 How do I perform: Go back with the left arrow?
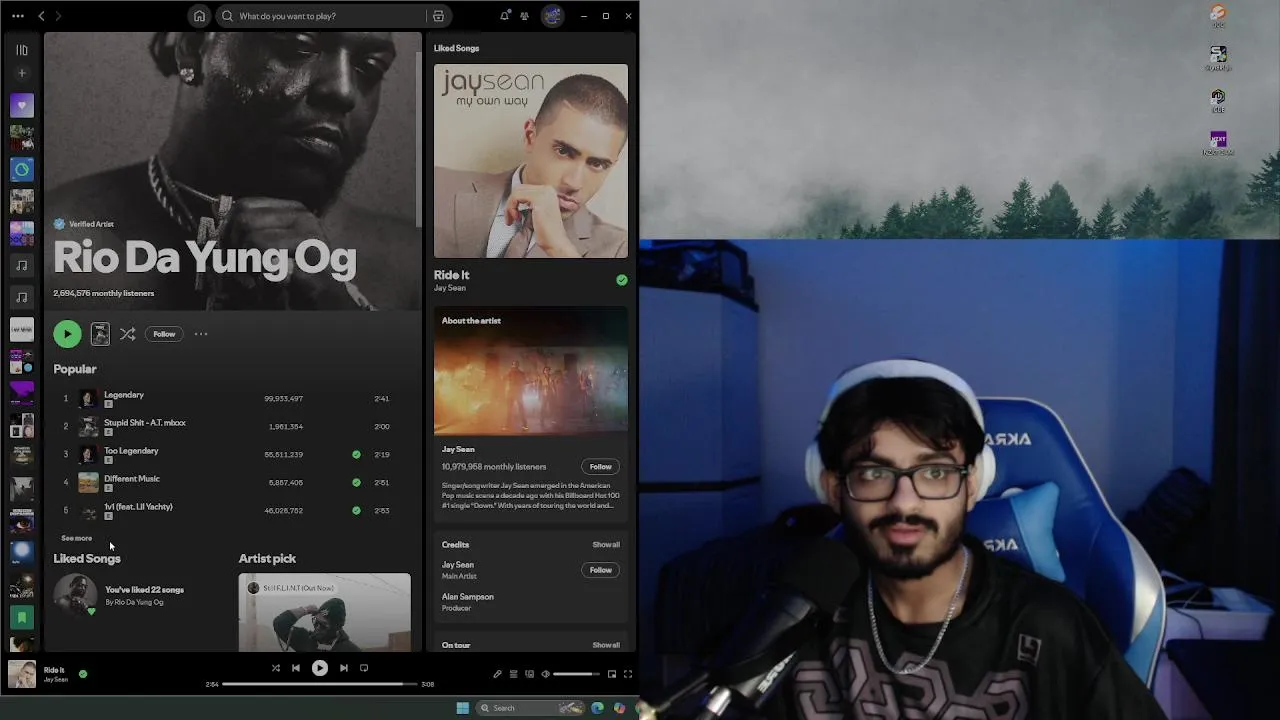tap(41, 16)
